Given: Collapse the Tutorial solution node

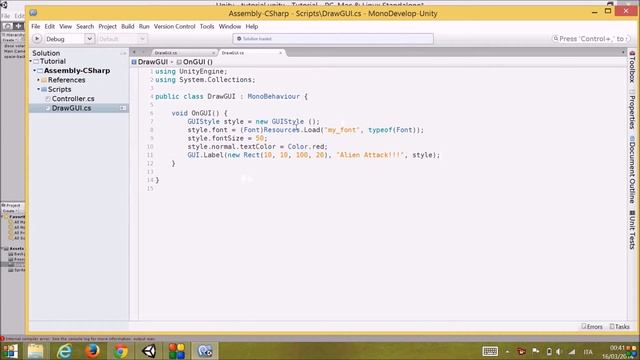Looking at the screenshot, I should click(31, 61).
